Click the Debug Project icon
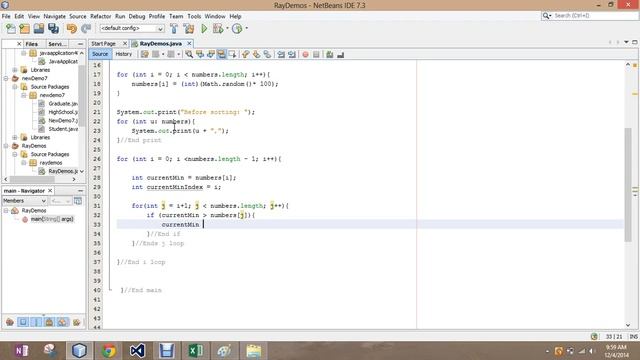Image resolution: width=640 pixels, height=360 pixels. (218, 29)
